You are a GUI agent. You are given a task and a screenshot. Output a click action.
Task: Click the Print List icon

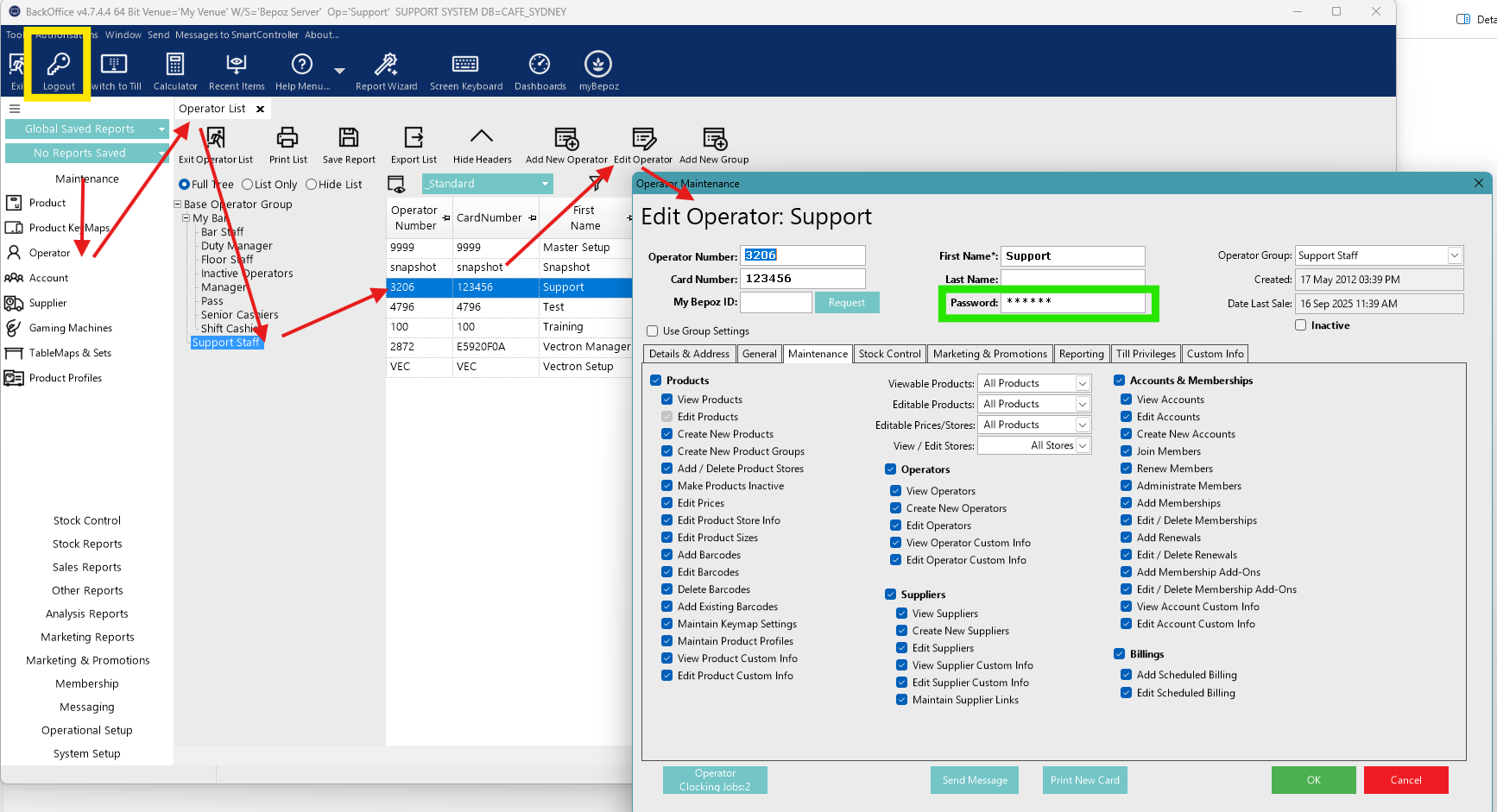tap(287, 138)
